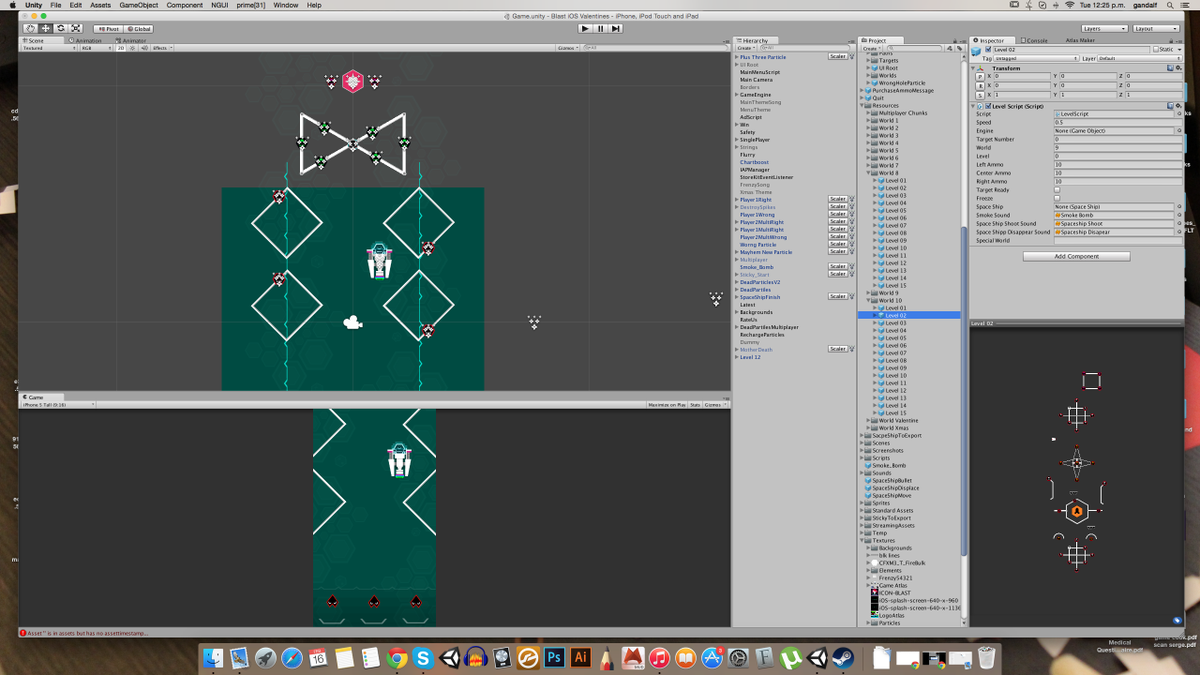Select Main Camera in Hierarchy

756,79
